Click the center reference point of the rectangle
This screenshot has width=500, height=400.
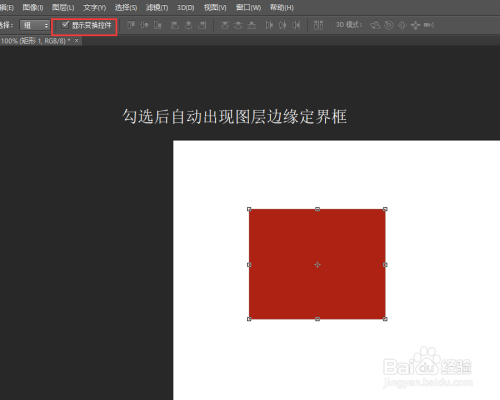coord(317,265)
